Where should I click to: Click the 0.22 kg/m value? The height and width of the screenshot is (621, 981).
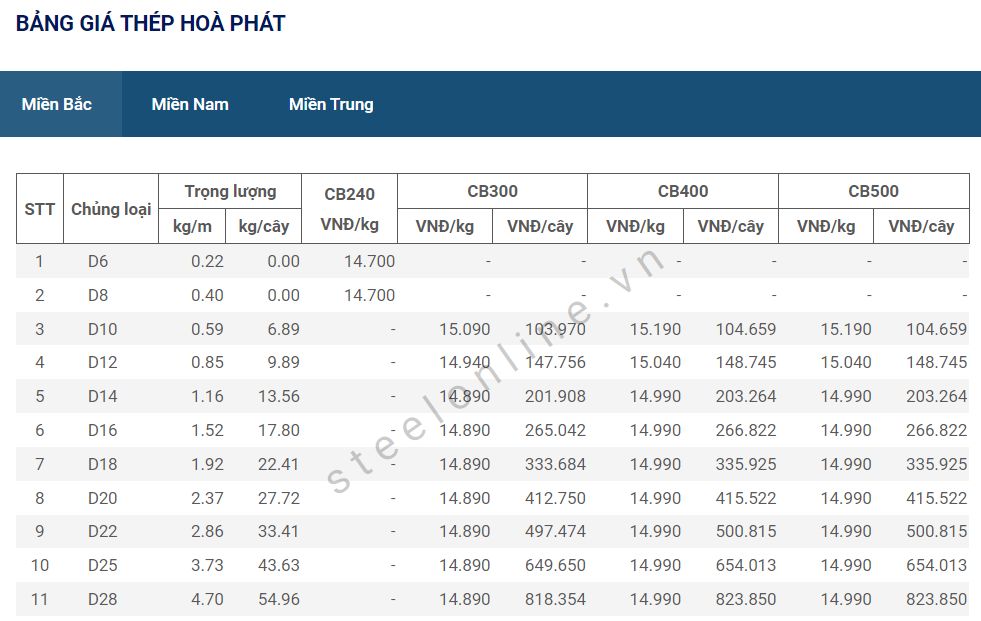[x=207, y=261]
